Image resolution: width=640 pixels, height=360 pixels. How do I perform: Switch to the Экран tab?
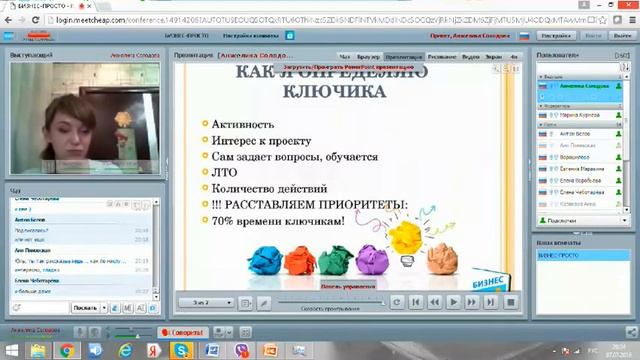pos(493,57)
